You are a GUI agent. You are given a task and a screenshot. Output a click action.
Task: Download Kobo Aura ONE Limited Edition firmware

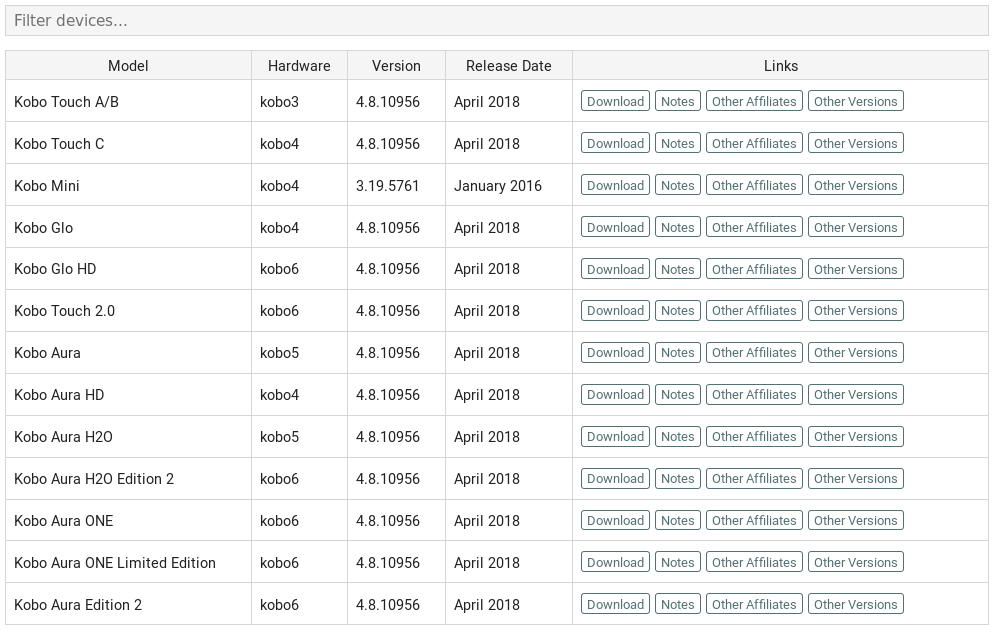615,562
